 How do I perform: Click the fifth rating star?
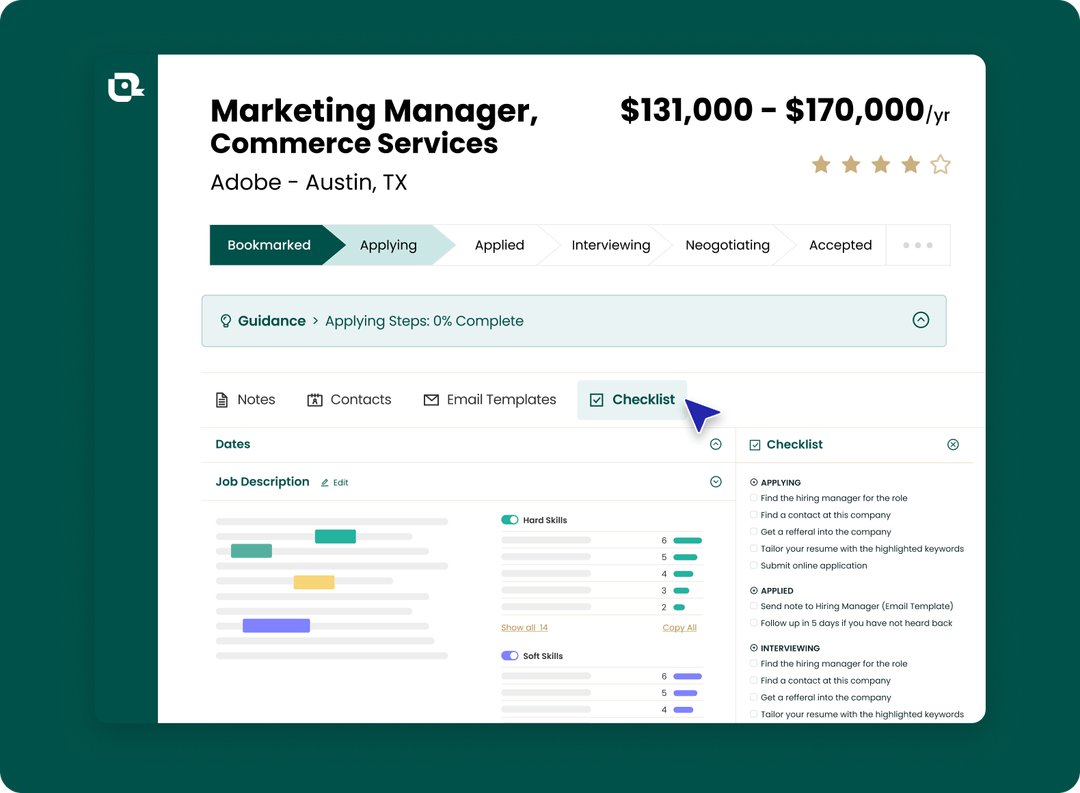(x=940, y=166)
